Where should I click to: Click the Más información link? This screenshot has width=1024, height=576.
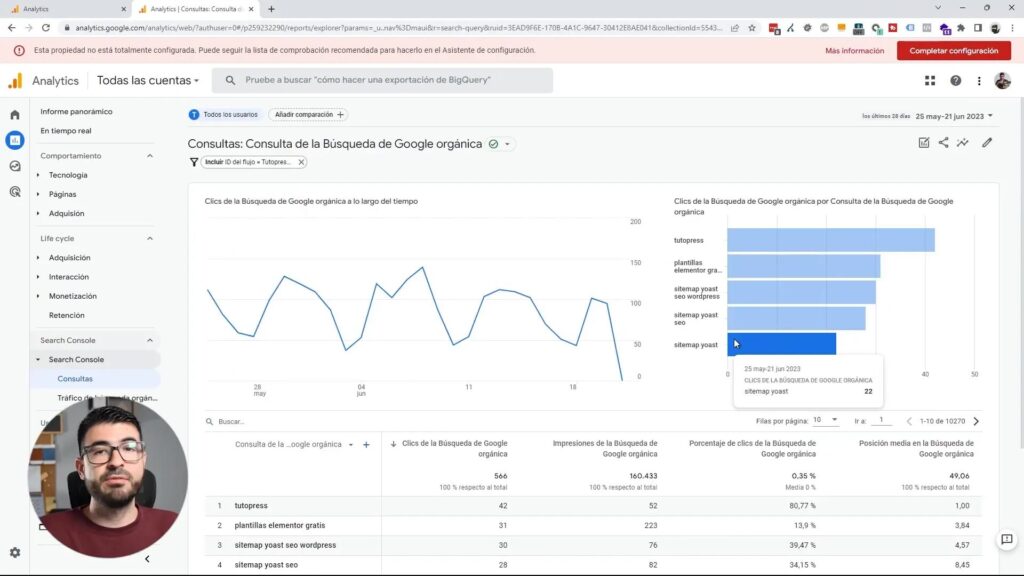[854, 51]
